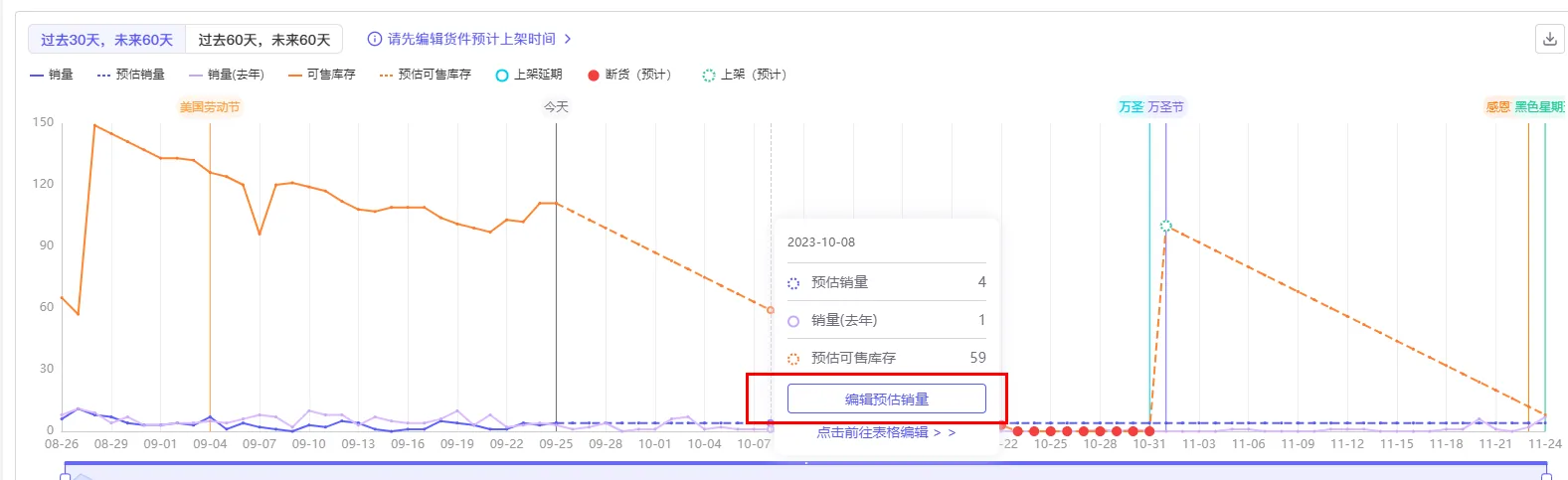Click the purple 万圣节 holiday label
The height and width of the screenshot is (480, 1568).
click(x=1166, y=106)
